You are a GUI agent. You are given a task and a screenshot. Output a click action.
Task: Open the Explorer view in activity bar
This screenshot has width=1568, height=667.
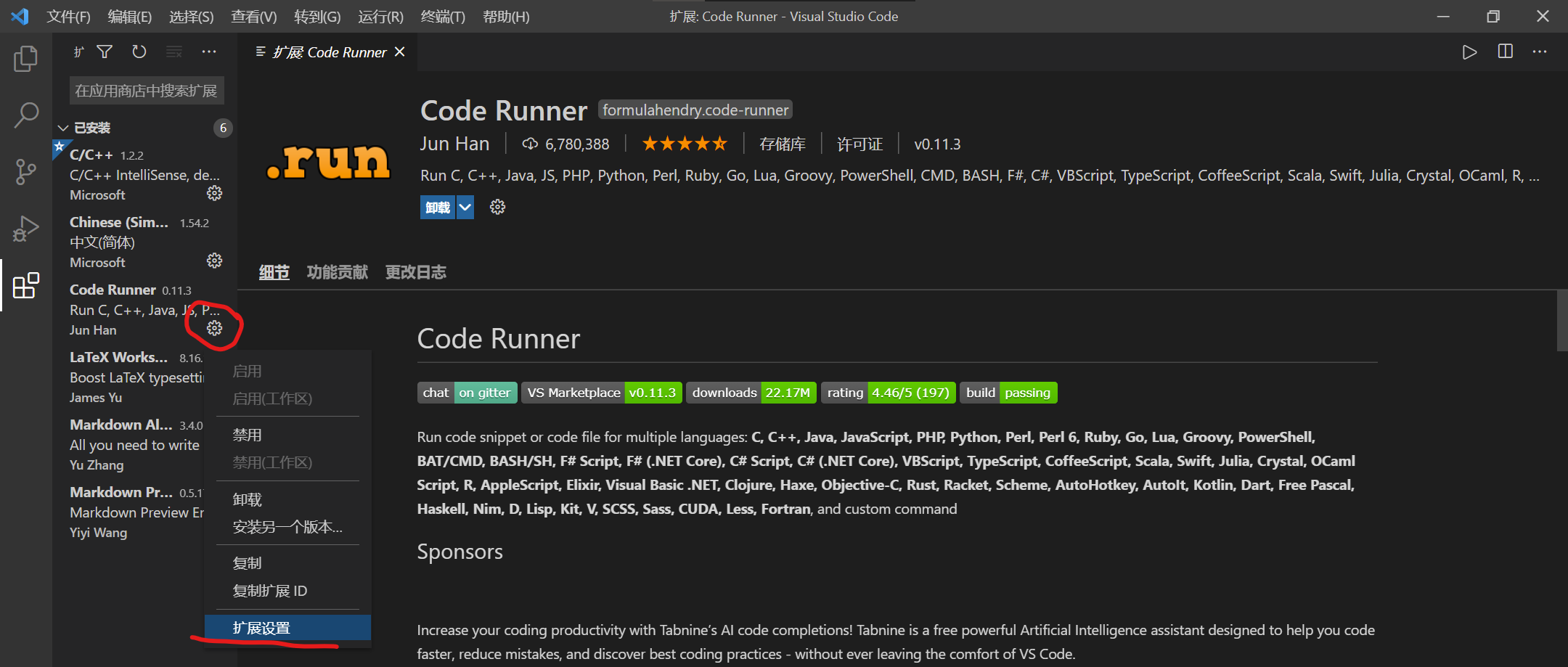[25, 59]
